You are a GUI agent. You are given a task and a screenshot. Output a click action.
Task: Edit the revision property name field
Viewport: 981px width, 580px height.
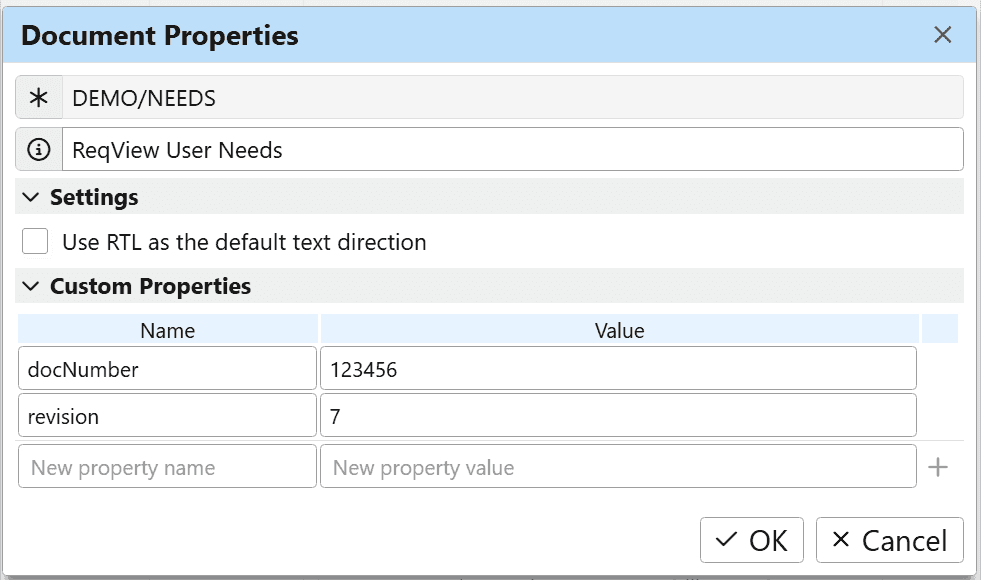[x=167, y=415]
